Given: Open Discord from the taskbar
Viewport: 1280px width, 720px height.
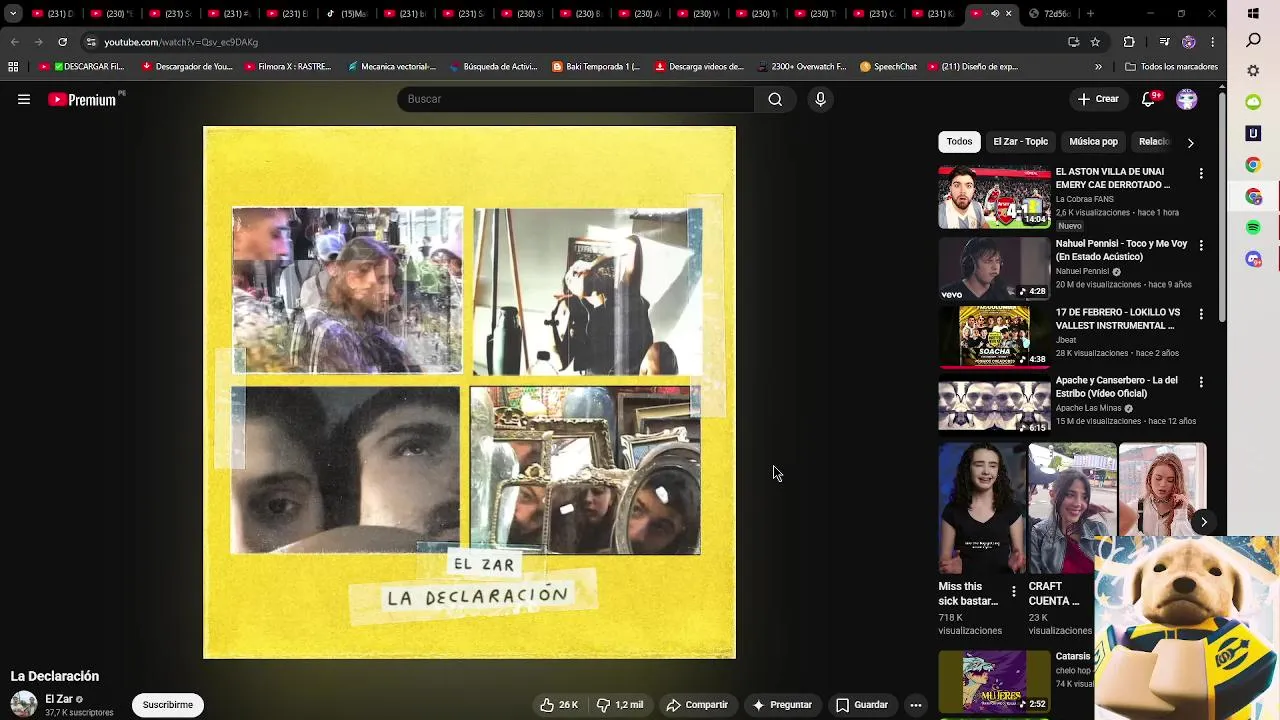Looking at the screenshot, I should click(x=1254, y=260).
